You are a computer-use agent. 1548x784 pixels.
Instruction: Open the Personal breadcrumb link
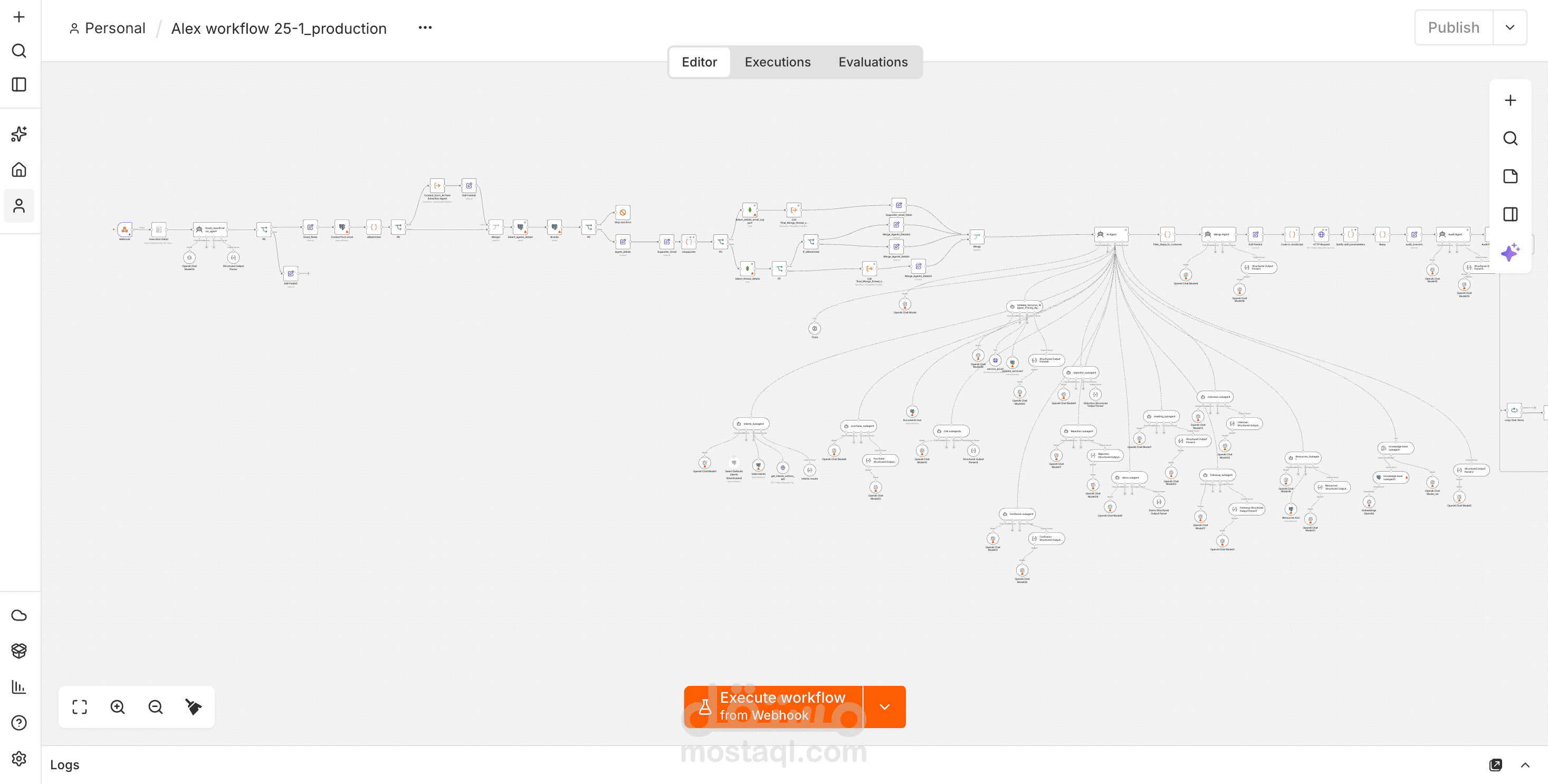108,28
